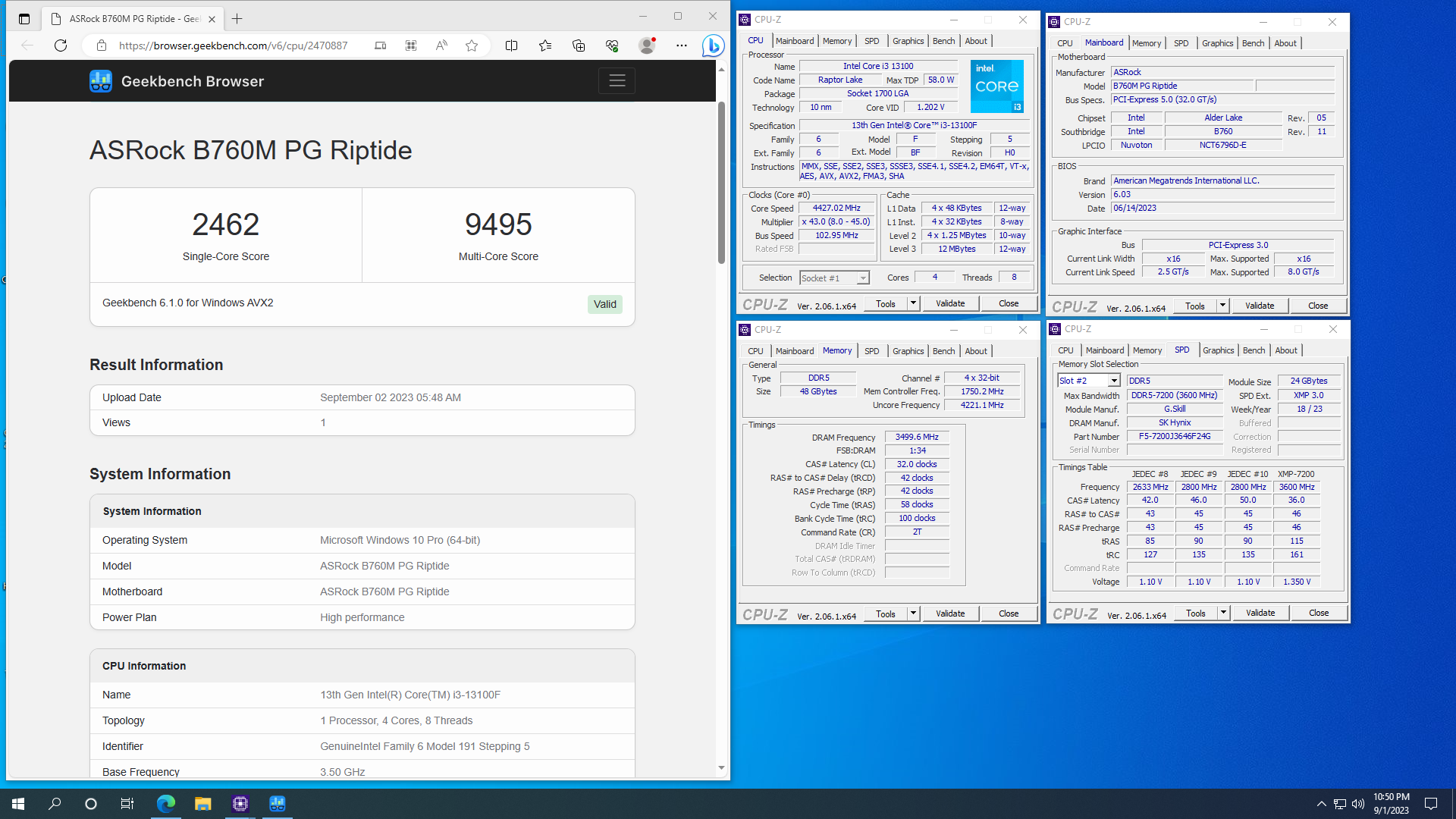Switch to CPU tab in Mainboard window
The image size is (1456, 819).
click(1065, 43)
